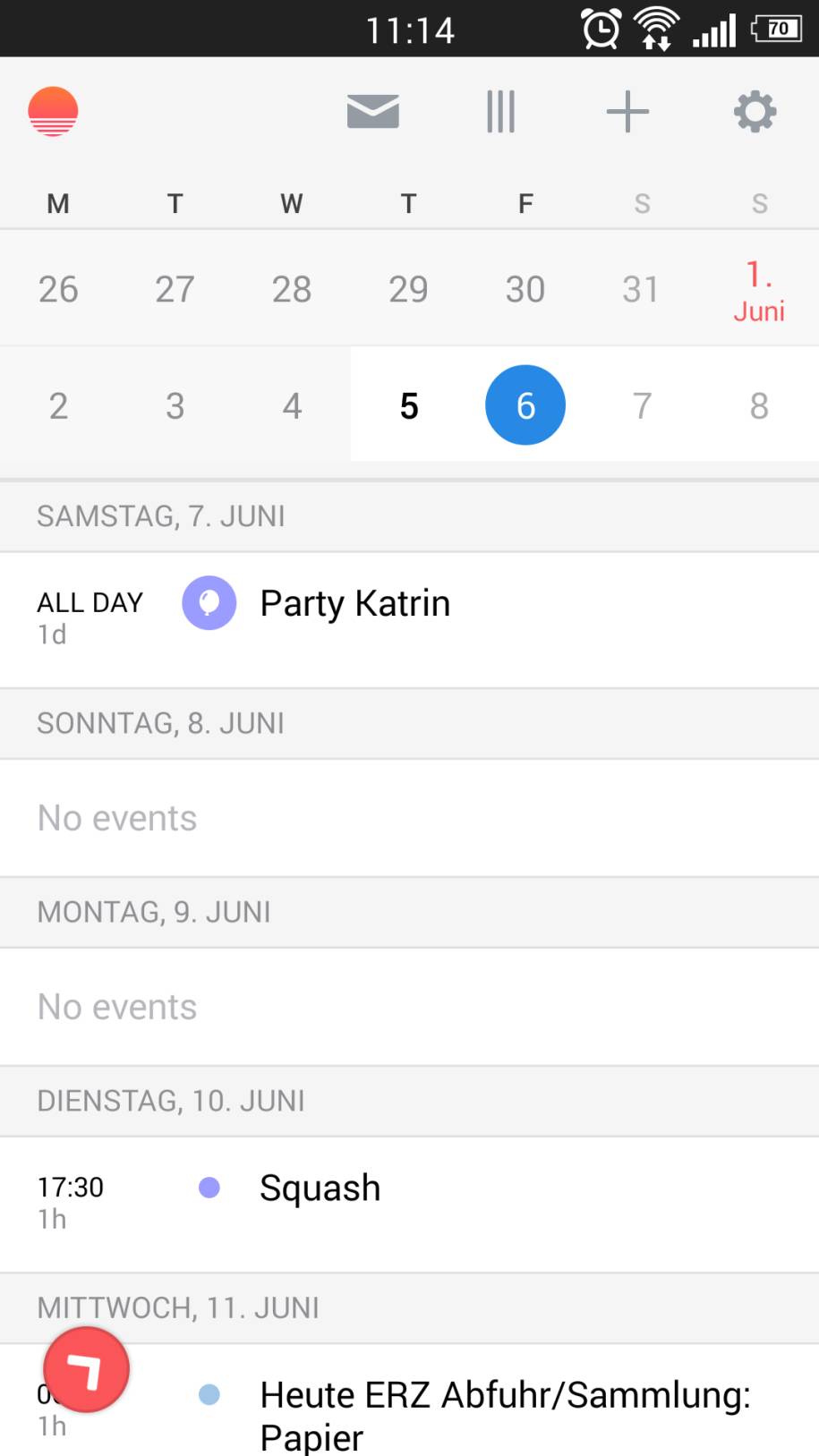Select June 6 in calendar
The width and height of the screenshot is (819, 1456).
click(525, 405)
